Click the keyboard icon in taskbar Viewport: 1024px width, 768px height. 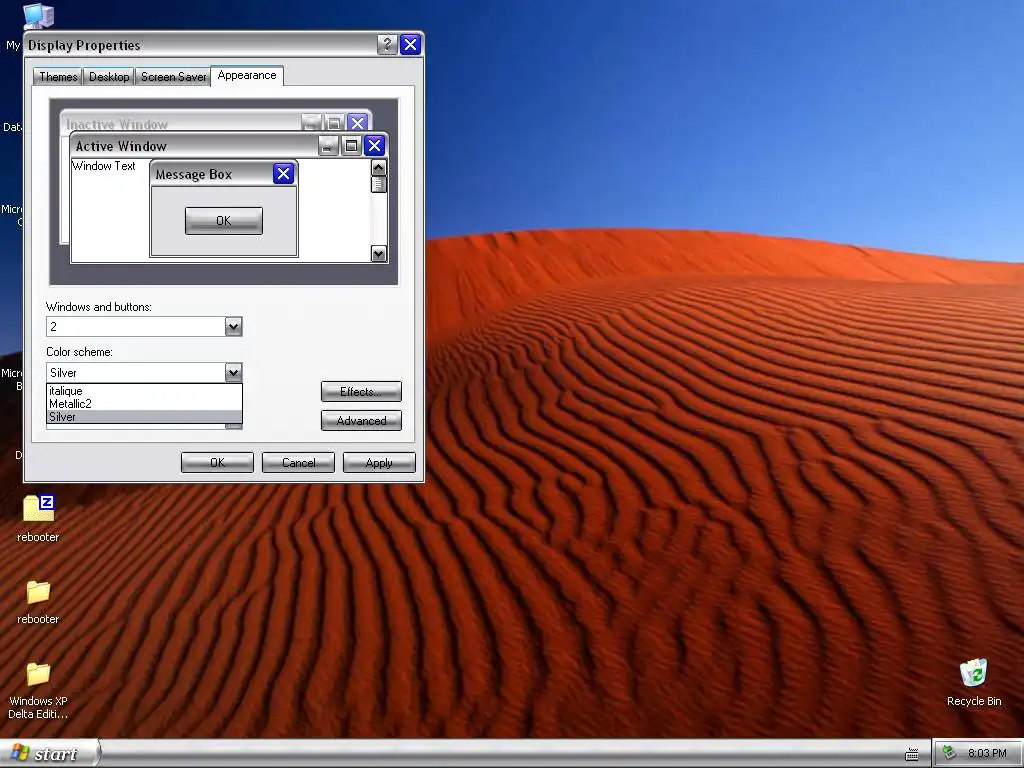pyautogui.click(x=912, y=754)
